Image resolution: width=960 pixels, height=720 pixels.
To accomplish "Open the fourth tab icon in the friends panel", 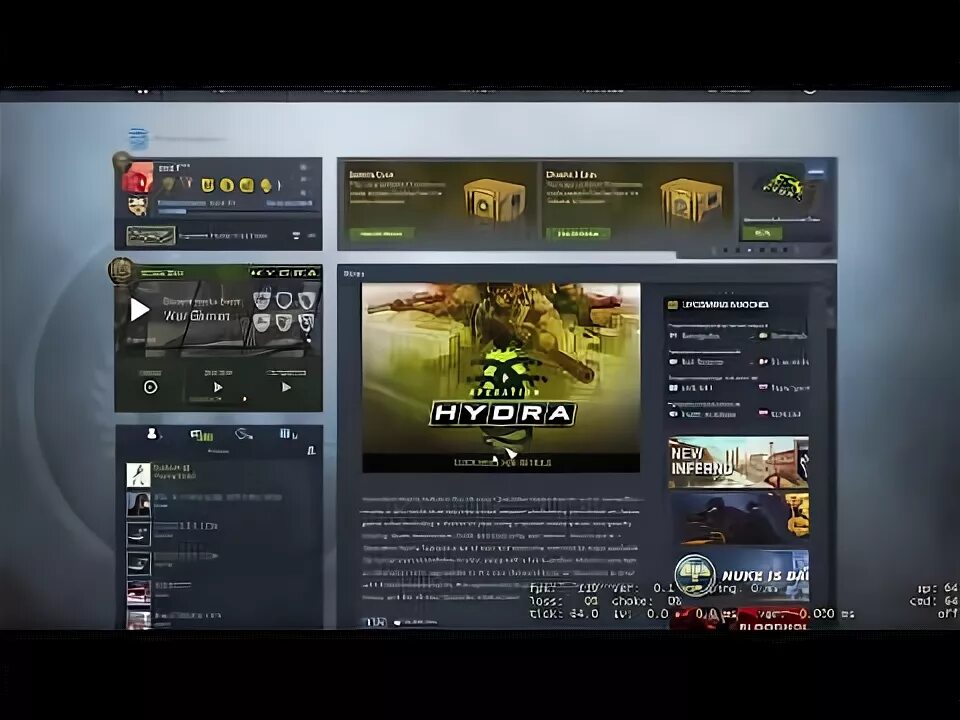I will pyautogui.click(x=288, y=434).
